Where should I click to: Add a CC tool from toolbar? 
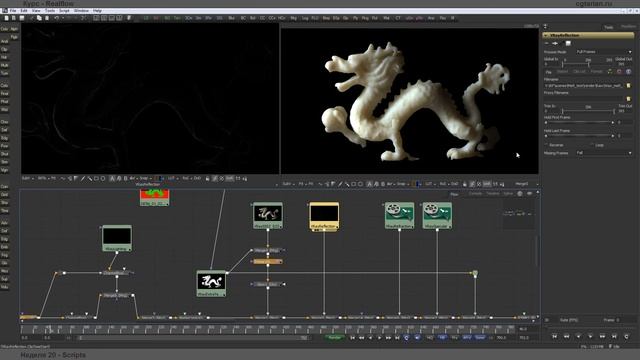(262, 18)
